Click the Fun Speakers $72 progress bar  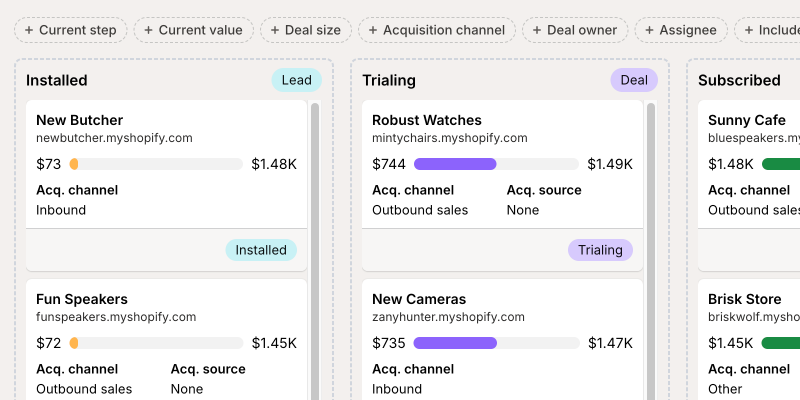click(x=156, y=343)
